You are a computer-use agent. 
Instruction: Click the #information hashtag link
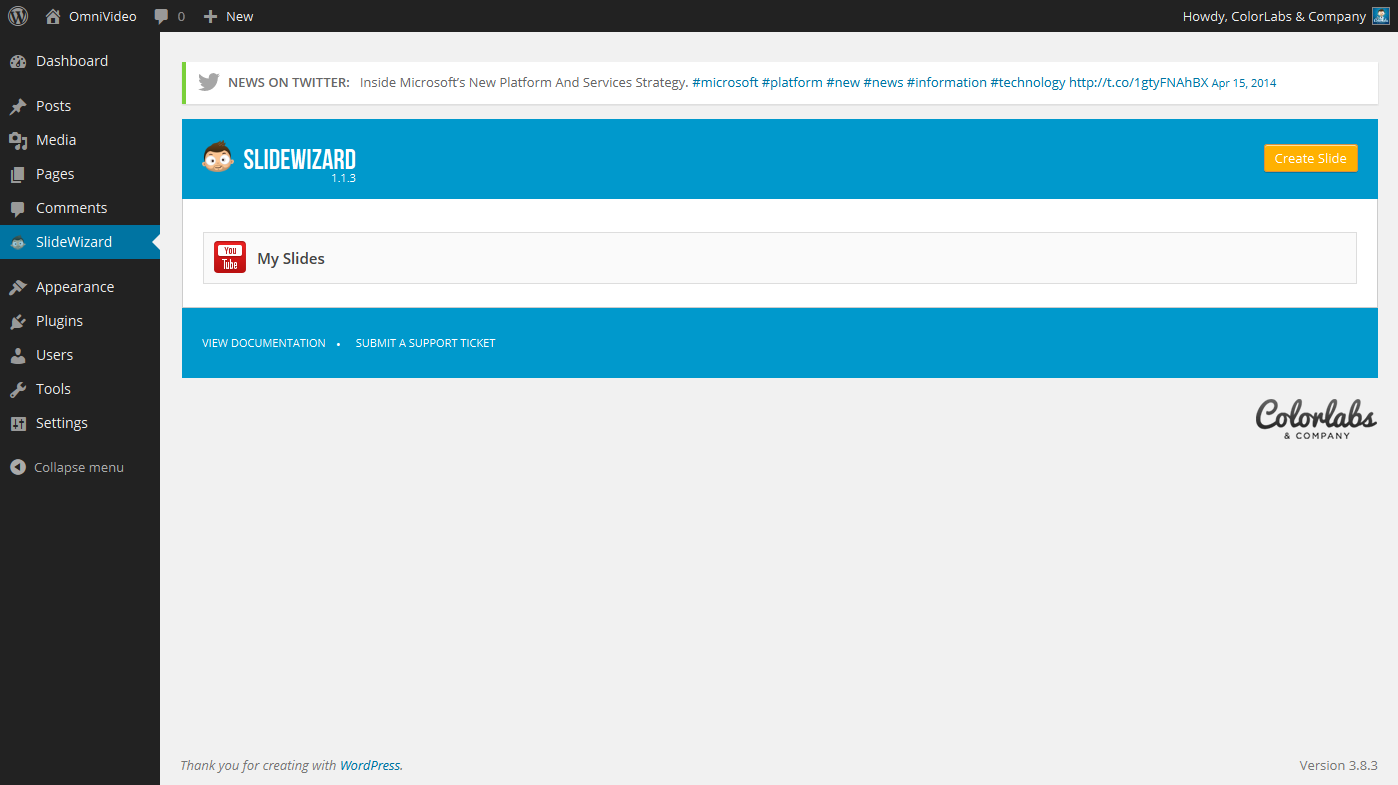pyautogui.click(x=947, y=83)
